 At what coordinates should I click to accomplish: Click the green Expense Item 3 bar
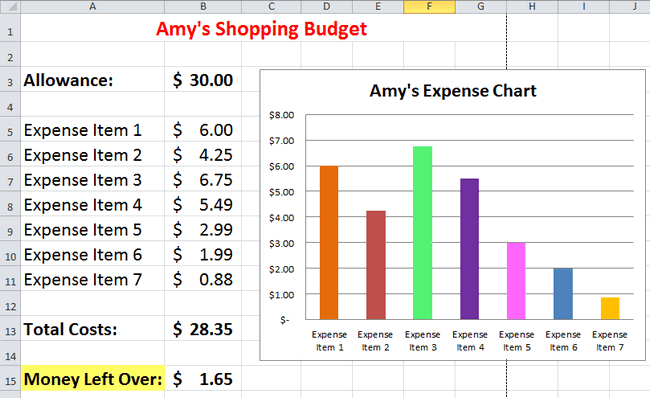coord(422,233)
